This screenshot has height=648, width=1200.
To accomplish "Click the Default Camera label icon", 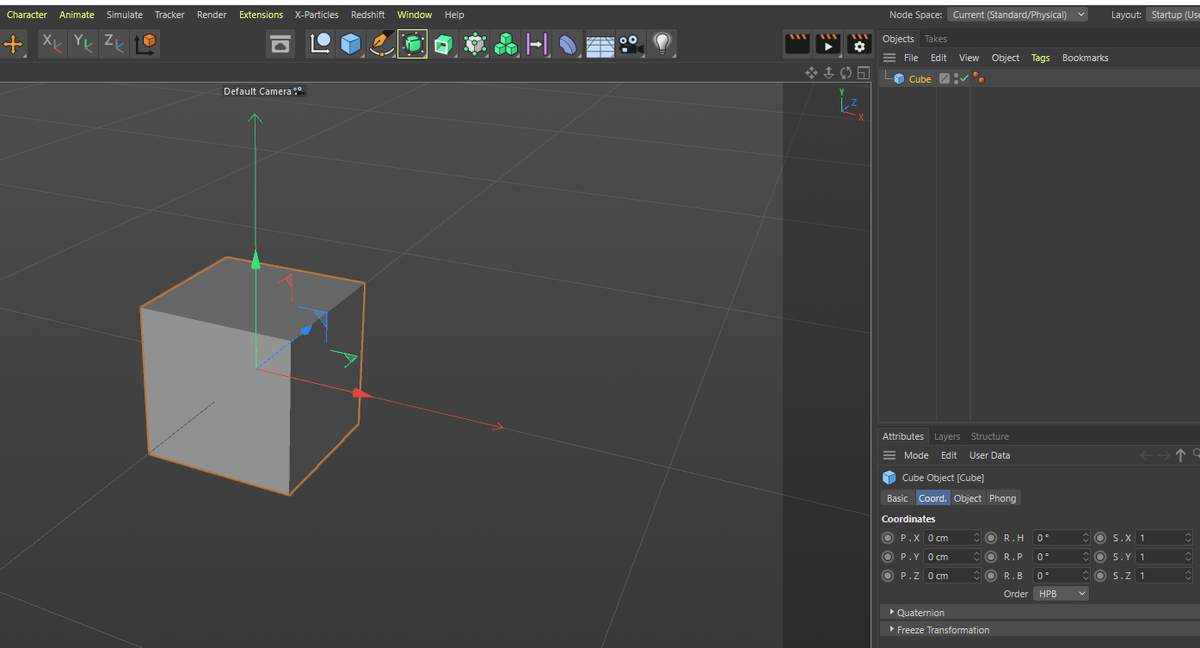I will click(x=298, y=91).
